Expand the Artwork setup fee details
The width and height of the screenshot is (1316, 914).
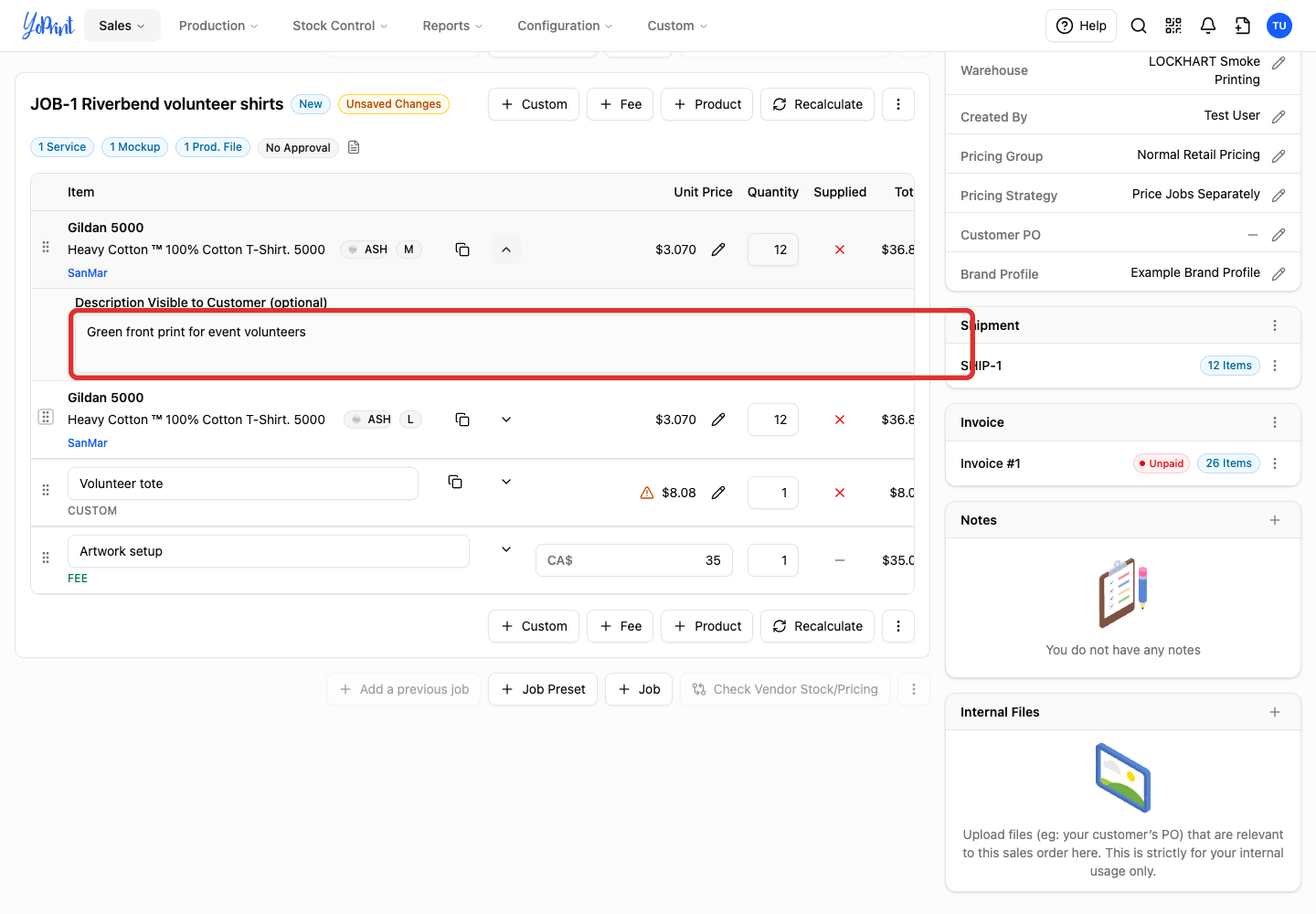[506, 549]
